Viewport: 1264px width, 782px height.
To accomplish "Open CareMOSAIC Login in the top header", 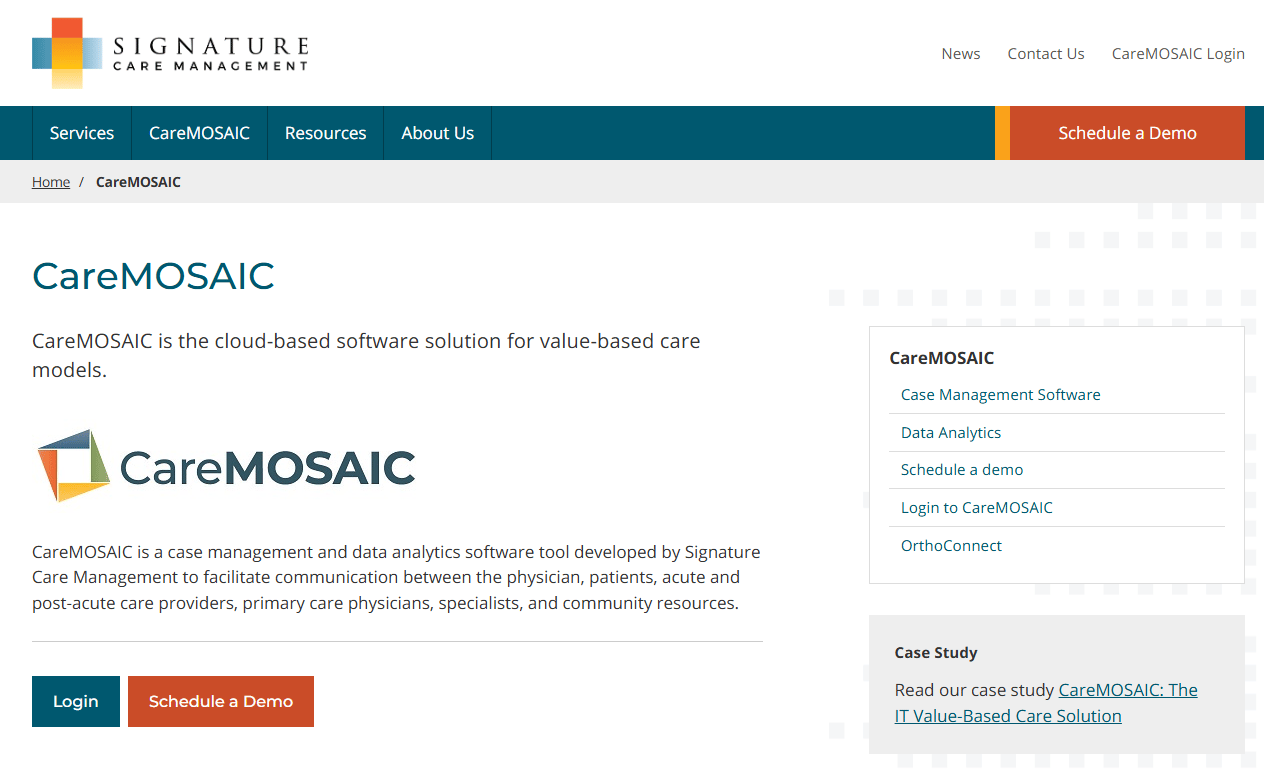I will click(x=1178, y=54).
